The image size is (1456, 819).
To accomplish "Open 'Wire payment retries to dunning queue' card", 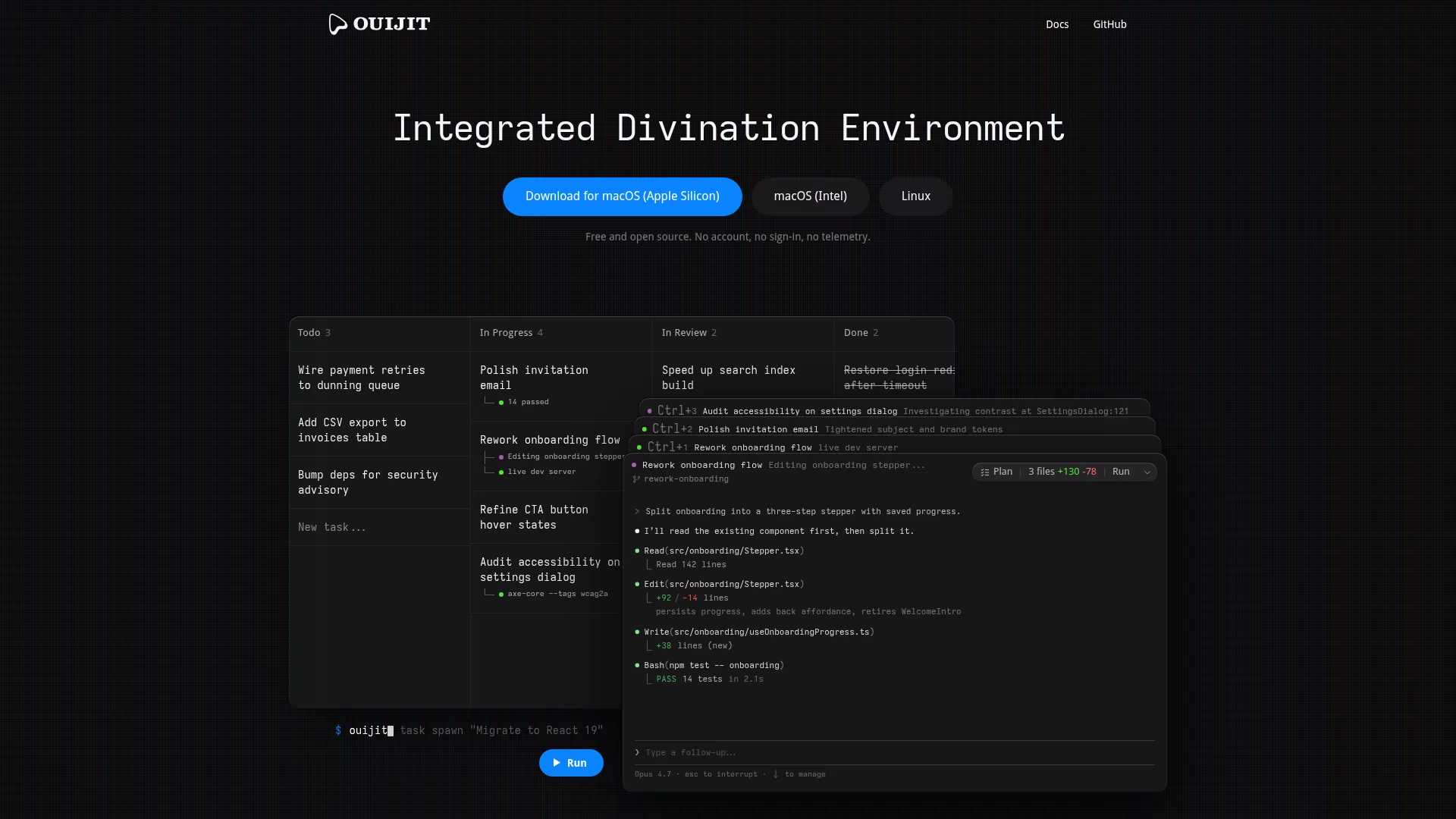I will (x=379, y=378).
